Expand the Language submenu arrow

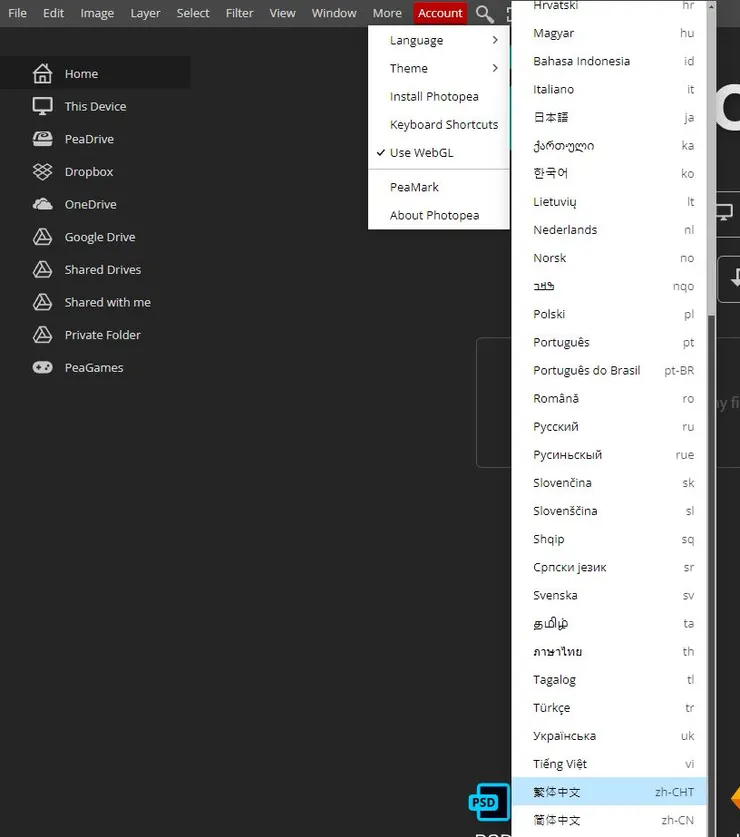pos(495,40)
